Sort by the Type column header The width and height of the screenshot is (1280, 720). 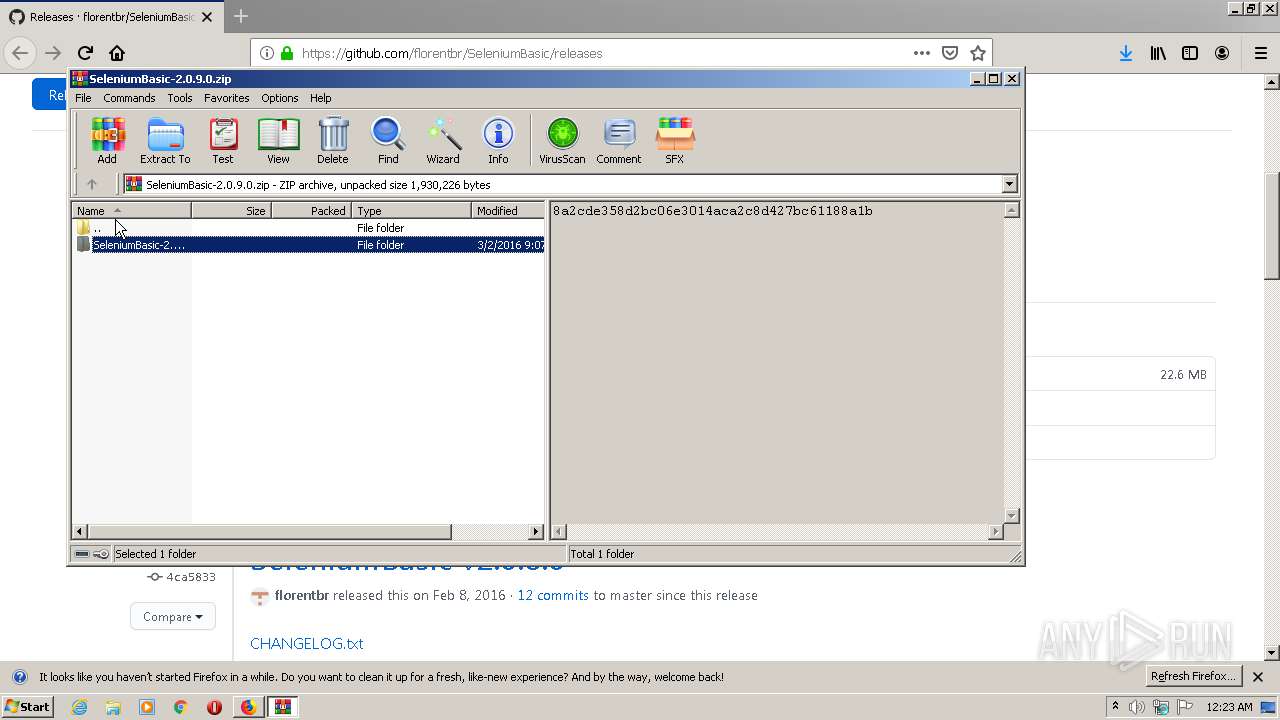click(411, 210)
